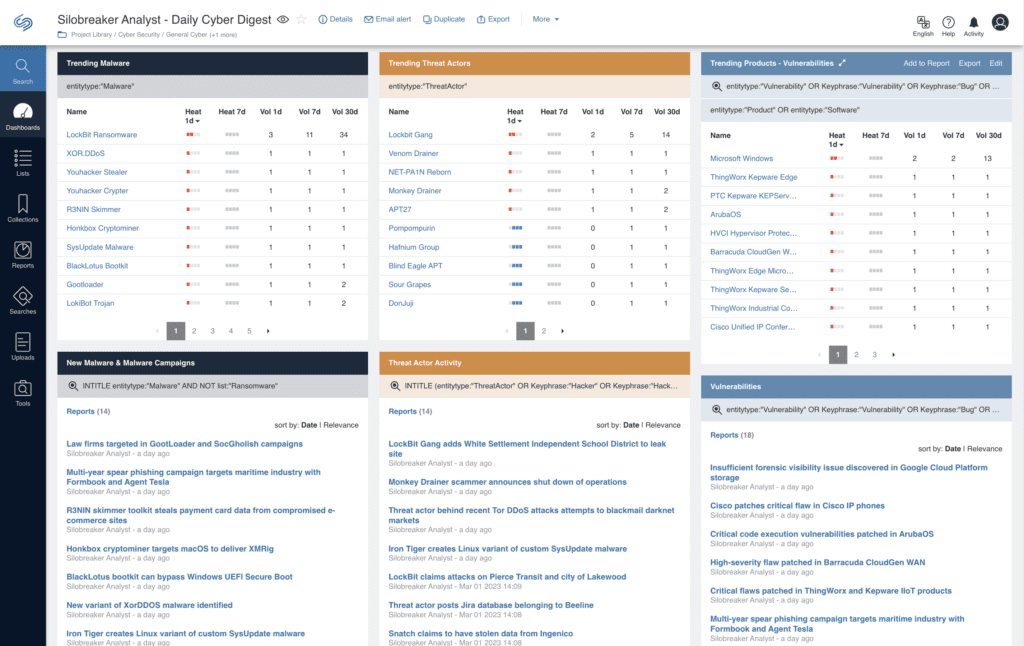Go to page 3 of Trending Products
This screenshot has width=1024, height=646.
[x=874, y=355]
